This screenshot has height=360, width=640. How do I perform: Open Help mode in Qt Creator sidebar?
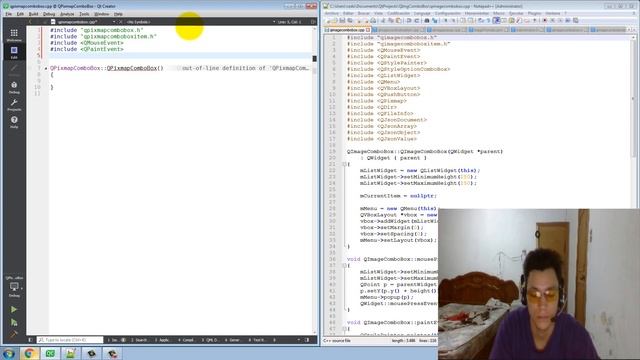[14, 122]
